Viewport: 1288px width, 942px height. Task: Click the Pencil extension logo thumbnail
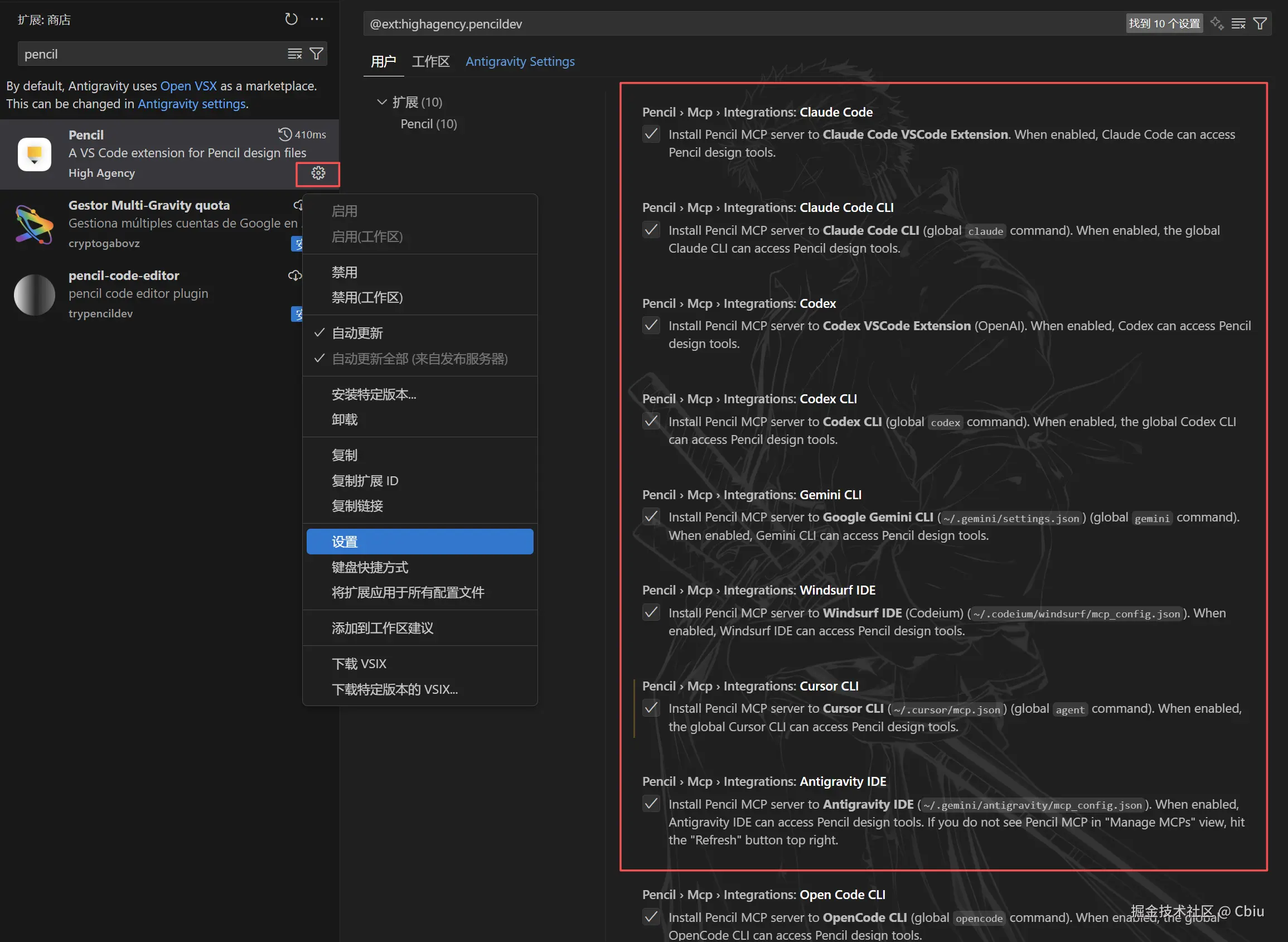tap(34, 154)
